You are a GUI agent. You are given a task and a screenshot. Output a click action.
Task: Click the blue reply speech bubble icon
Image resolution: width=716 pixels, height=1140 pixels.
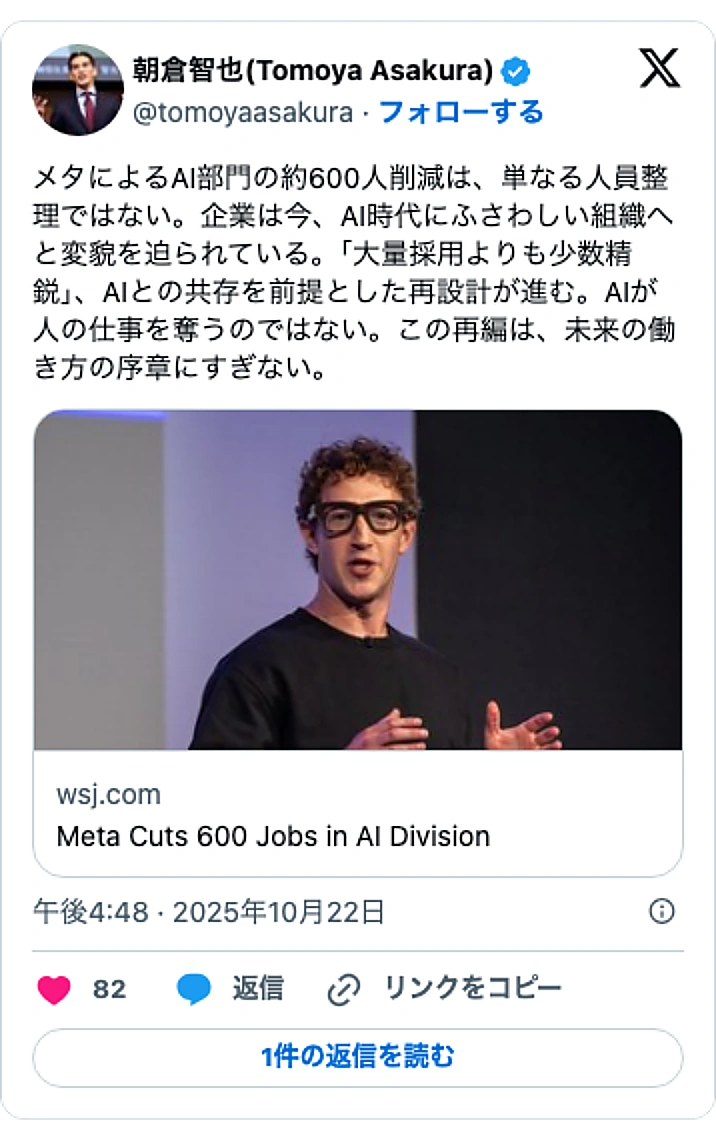coord(193,989)
